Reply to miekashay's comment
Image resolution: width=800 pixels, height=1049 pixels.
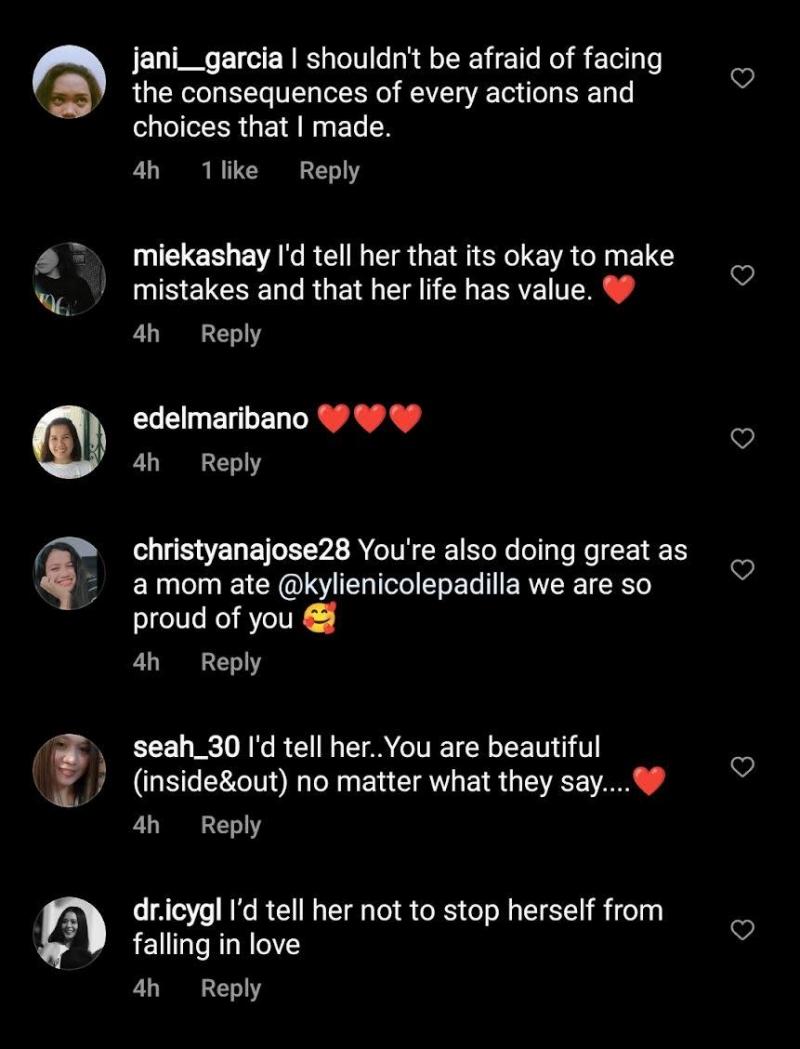pyautogui.click(x=231, y=334)
